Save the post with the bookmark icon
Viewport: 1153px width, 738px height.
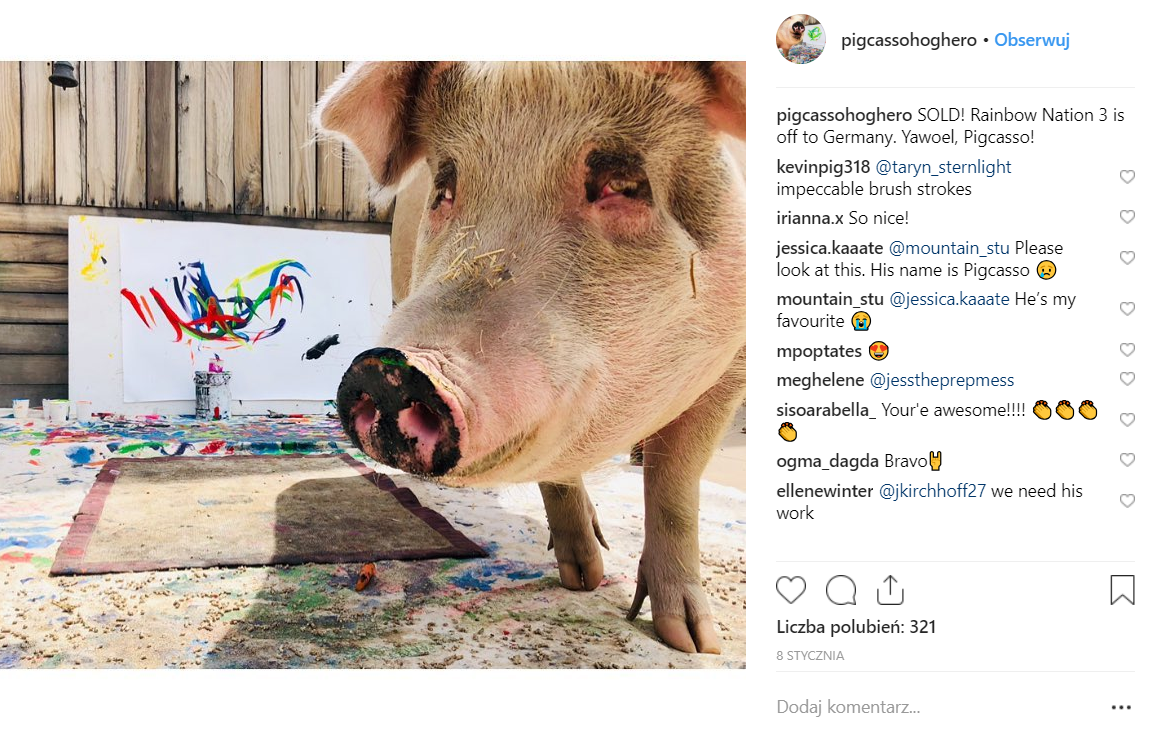pyautogui.click(x=1122, y=590)
